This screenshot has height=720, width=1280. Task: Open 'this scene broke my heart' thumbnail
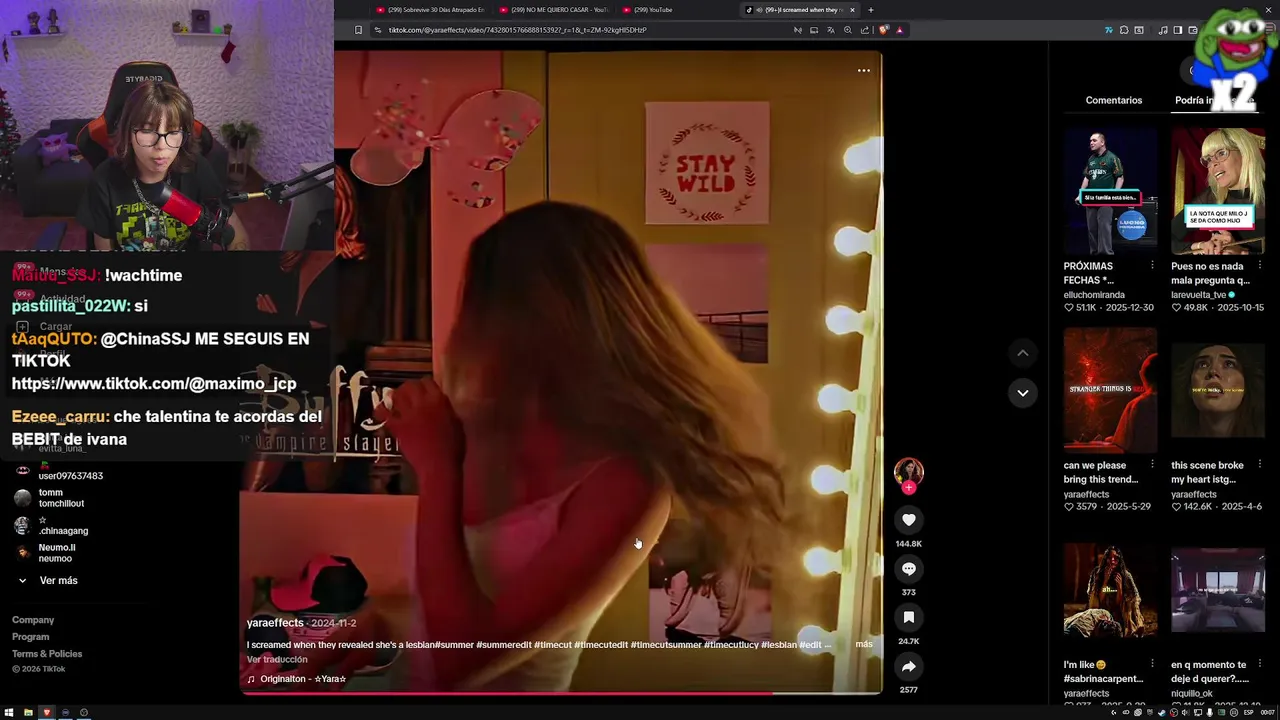(1217, 390)
